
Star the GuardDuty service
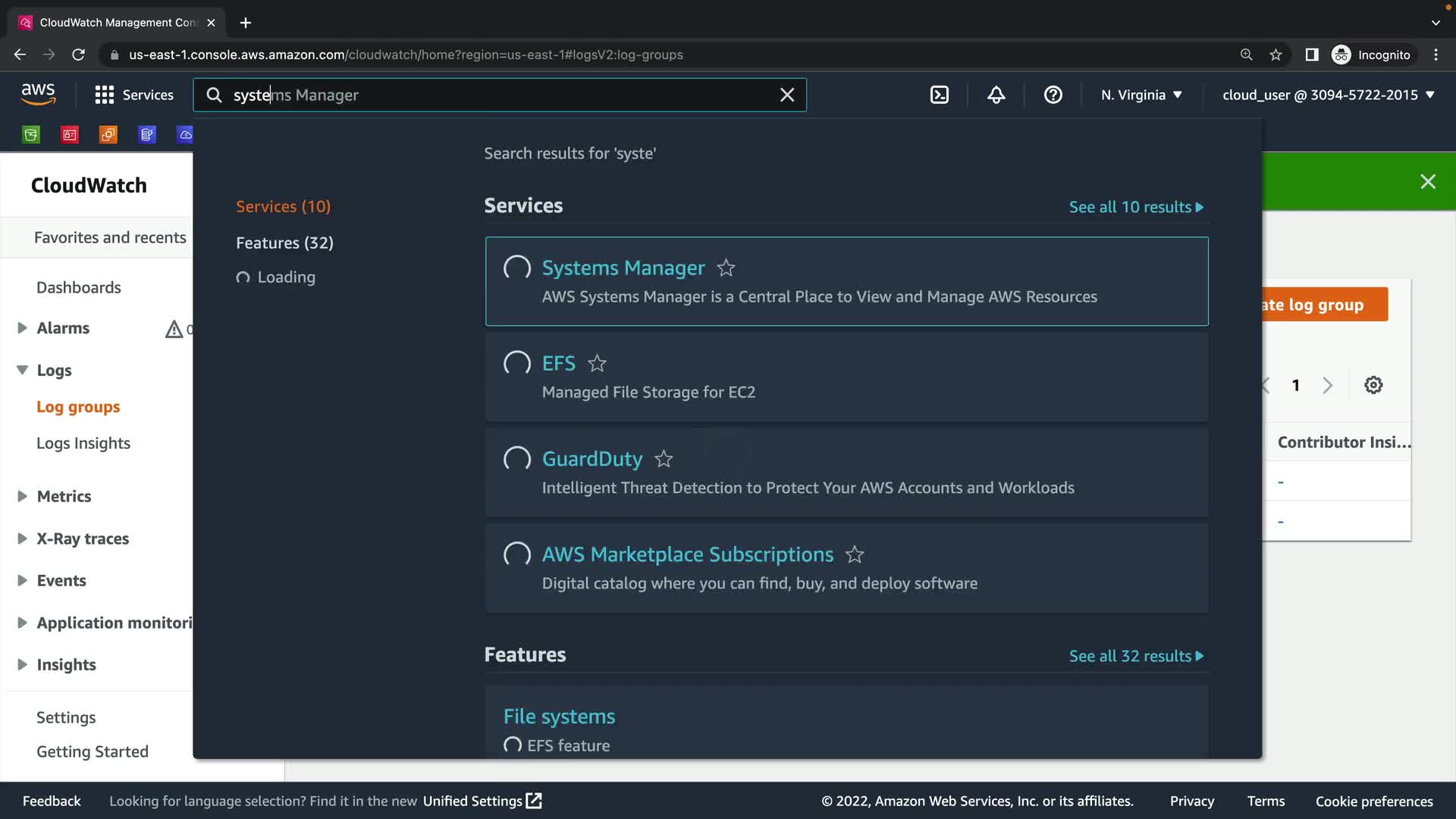[x=664, y=459]
